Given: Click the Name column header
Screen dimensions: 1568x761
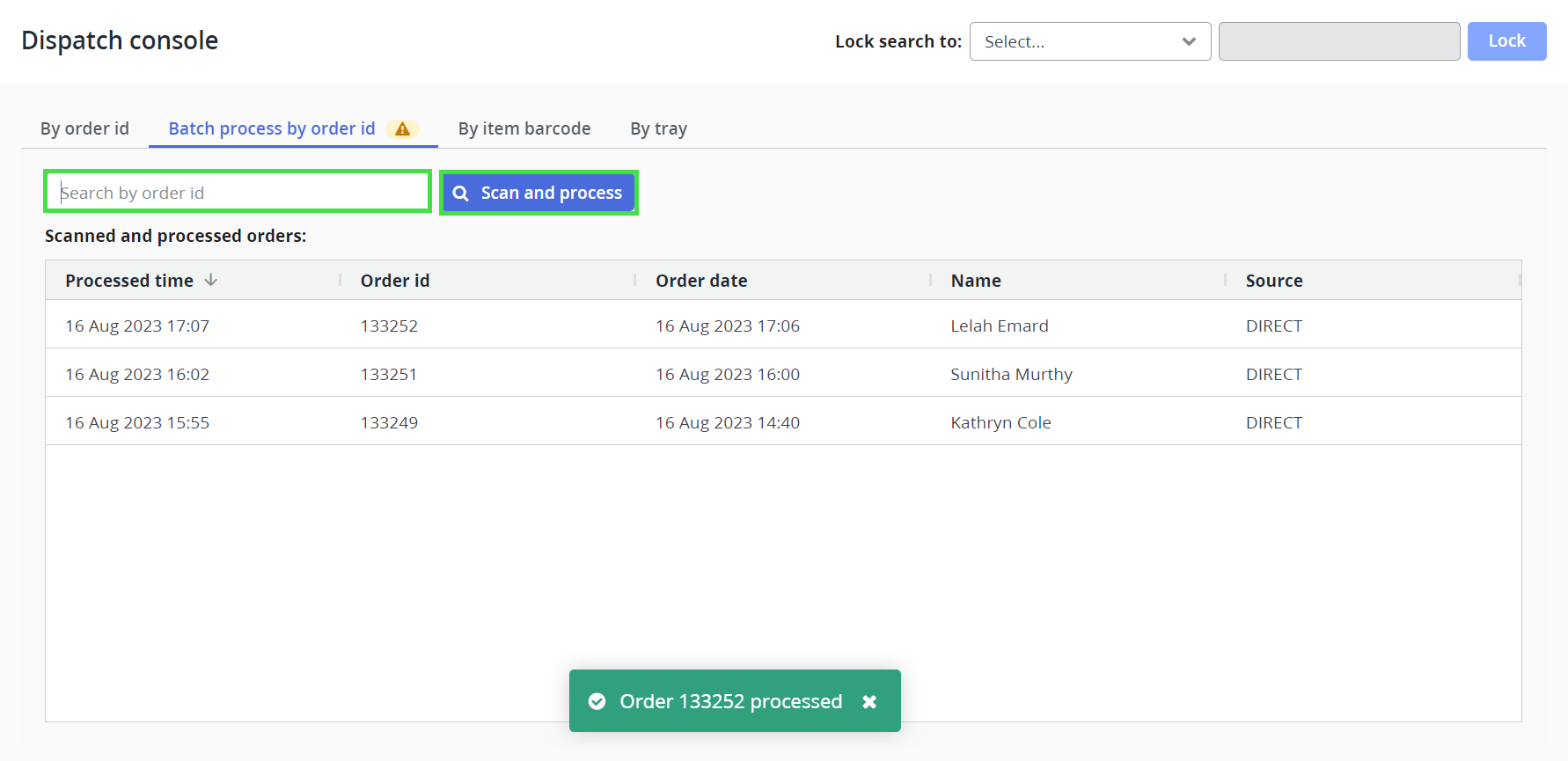Looking at the screenshot, I should click(x=976, y=281).
